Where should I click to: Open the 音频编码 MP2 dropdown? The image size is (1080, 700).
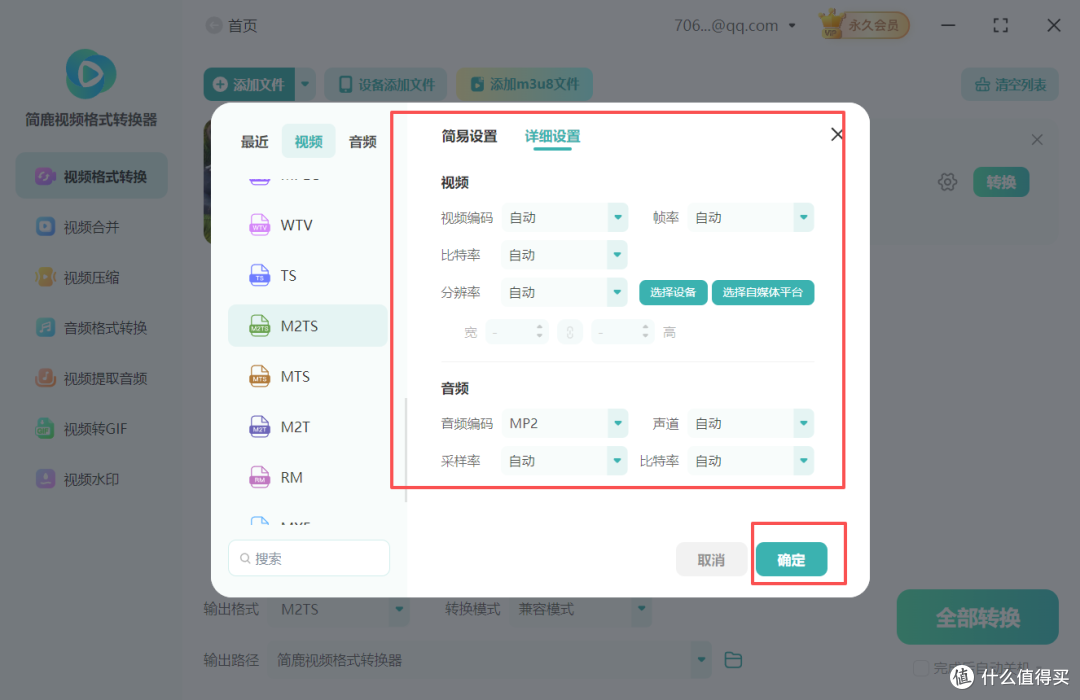coord(618,423)
